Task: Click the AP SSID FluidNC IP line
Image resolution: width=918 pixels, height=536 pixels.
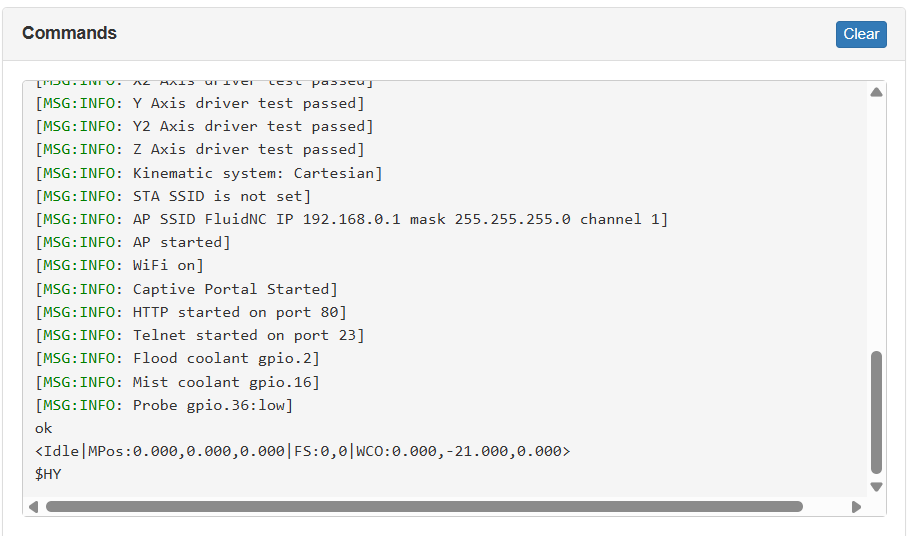Action: 351,219
